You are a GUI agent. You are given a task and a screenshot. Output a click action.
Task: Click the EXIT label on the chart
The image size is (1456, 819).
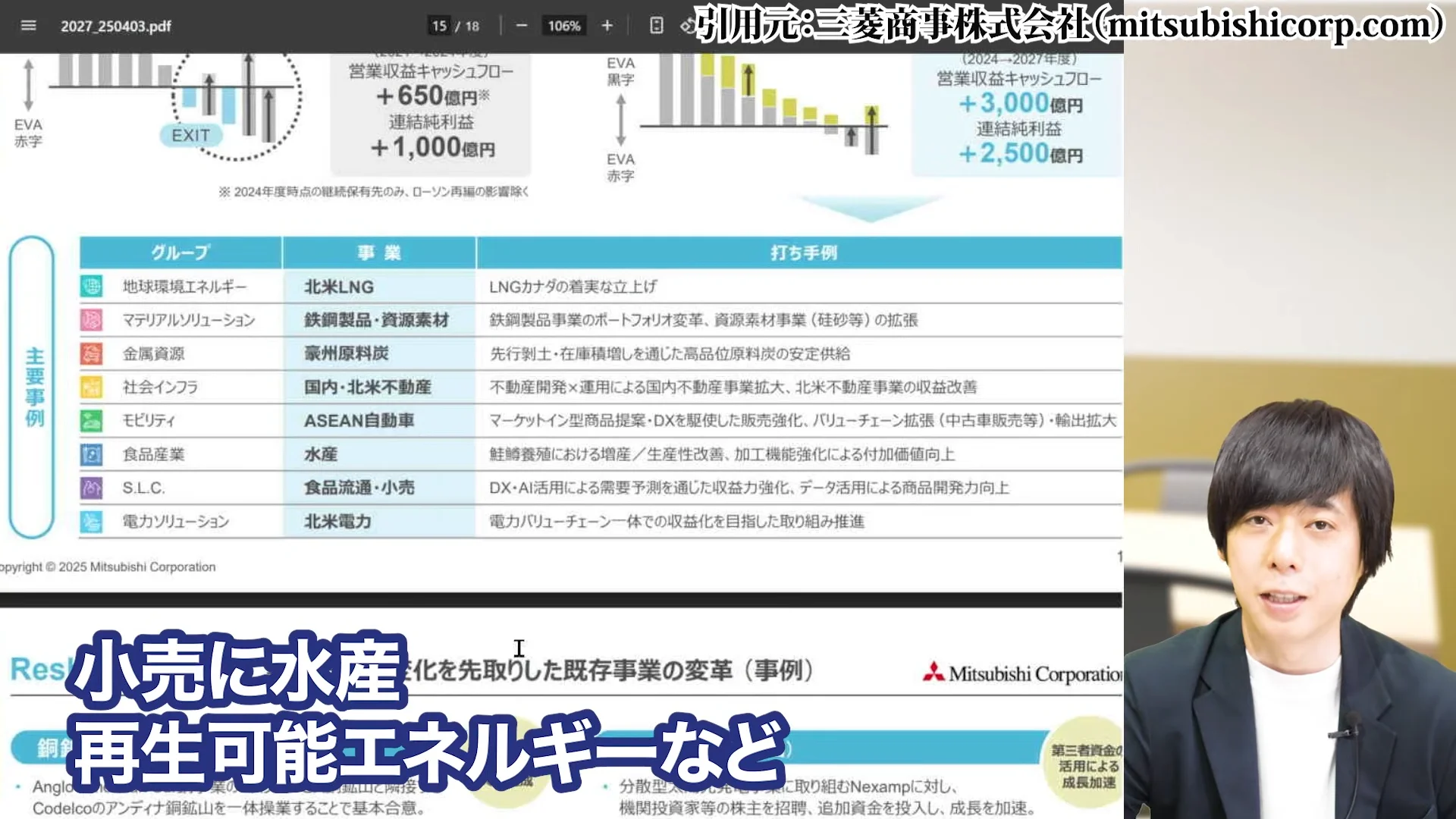[x=190, y=136]
